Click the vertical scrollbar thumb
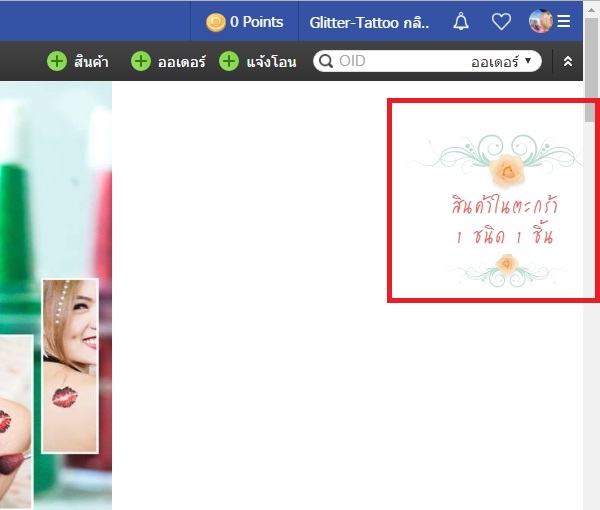The width and height of the screenshot is (600, 510). [592, 69]
